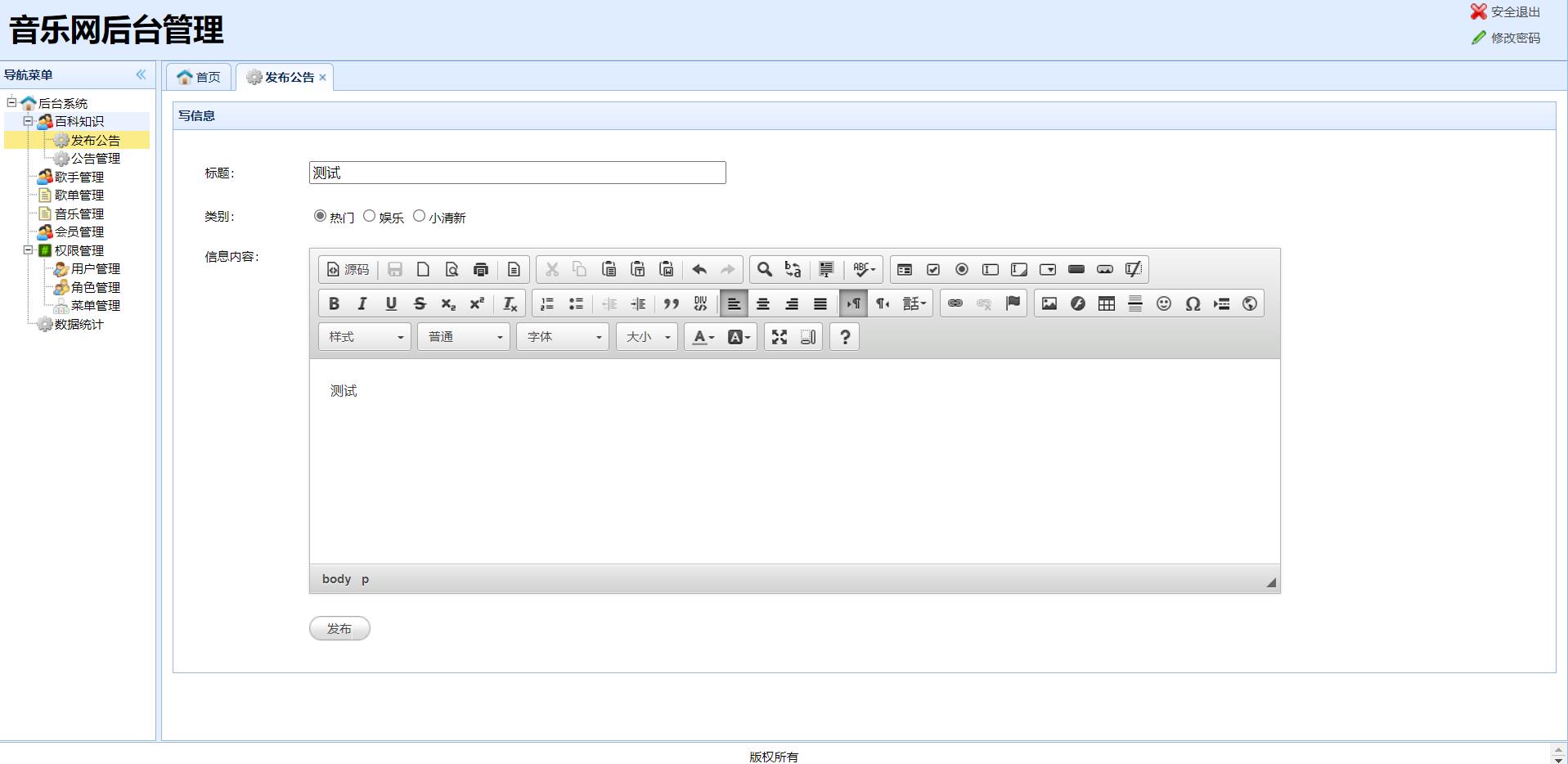Insert a special character (Omega icon)
This screenshot has width=1568, height=764.
tap(1193, 303)
